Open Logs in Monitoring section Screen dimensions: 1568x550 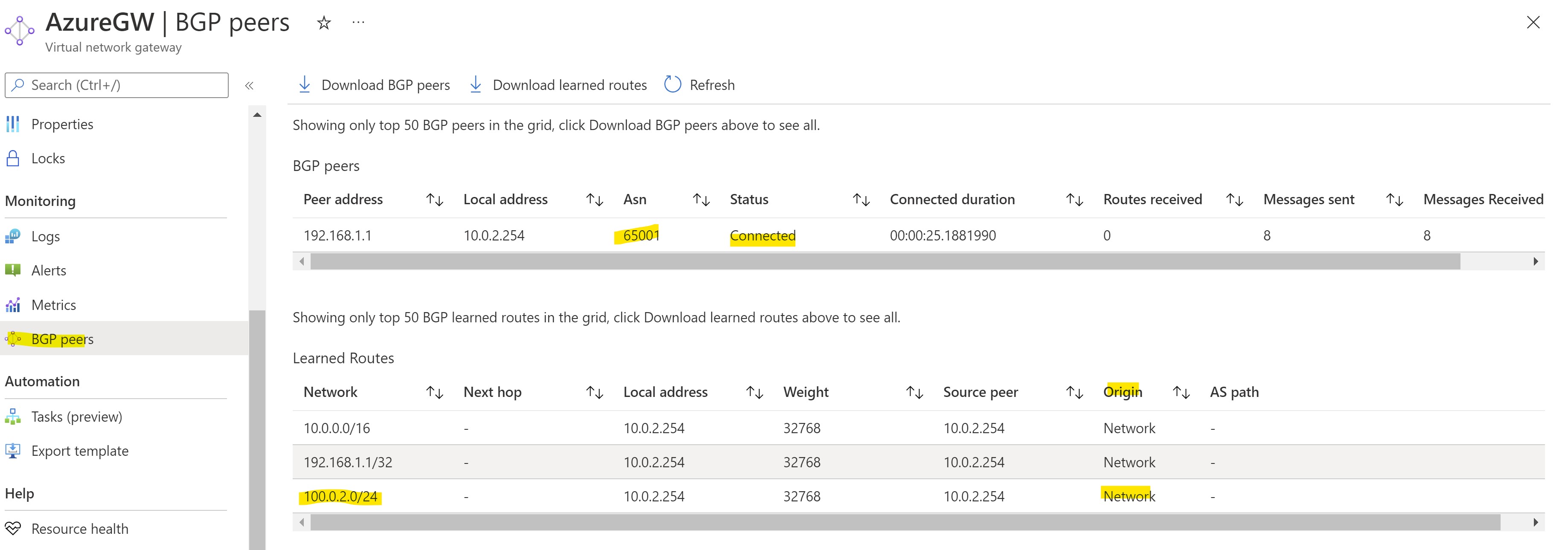46,236
